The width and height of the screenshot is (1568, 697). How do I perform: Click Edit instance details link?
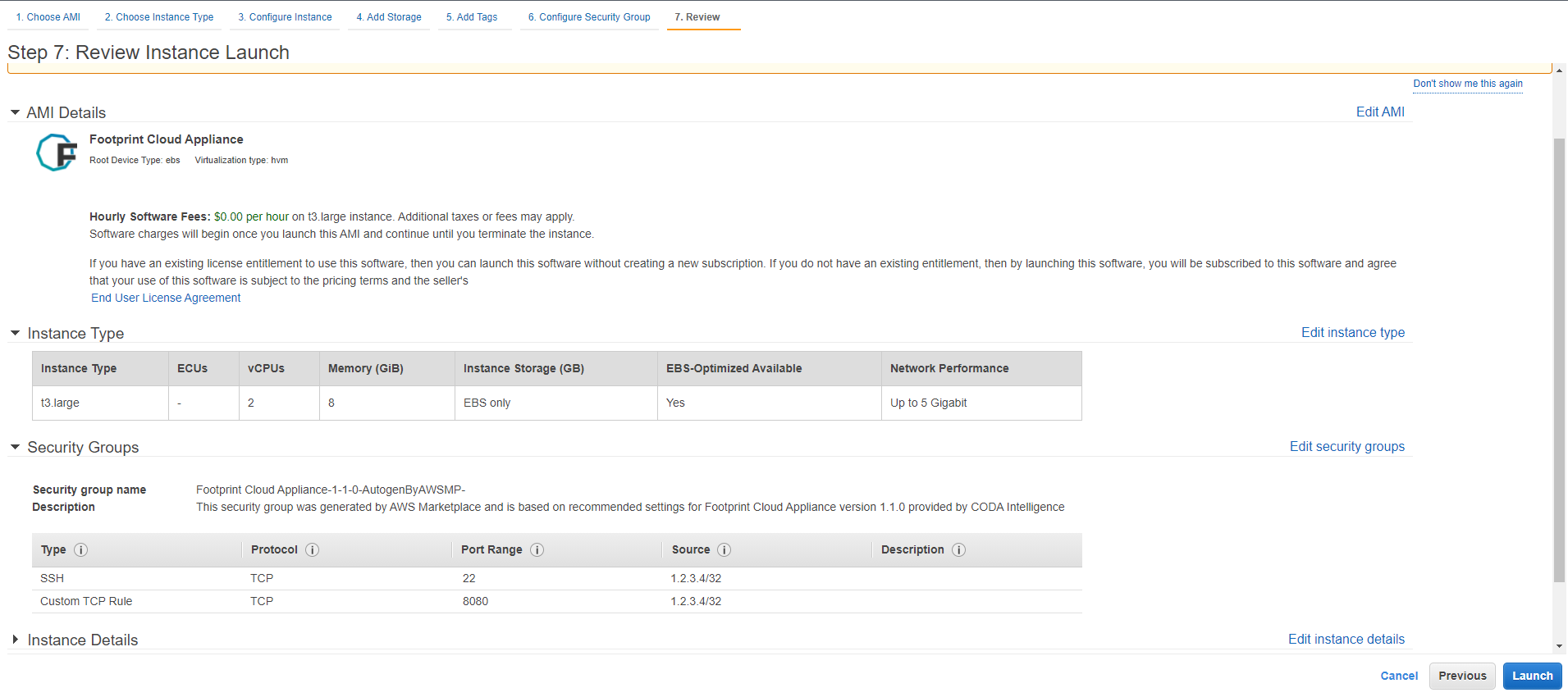pos(1346,640)
